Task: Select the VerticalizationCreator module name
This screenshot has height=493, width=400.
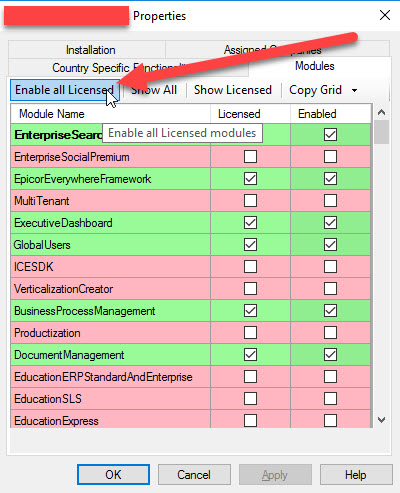Action: 63,289
